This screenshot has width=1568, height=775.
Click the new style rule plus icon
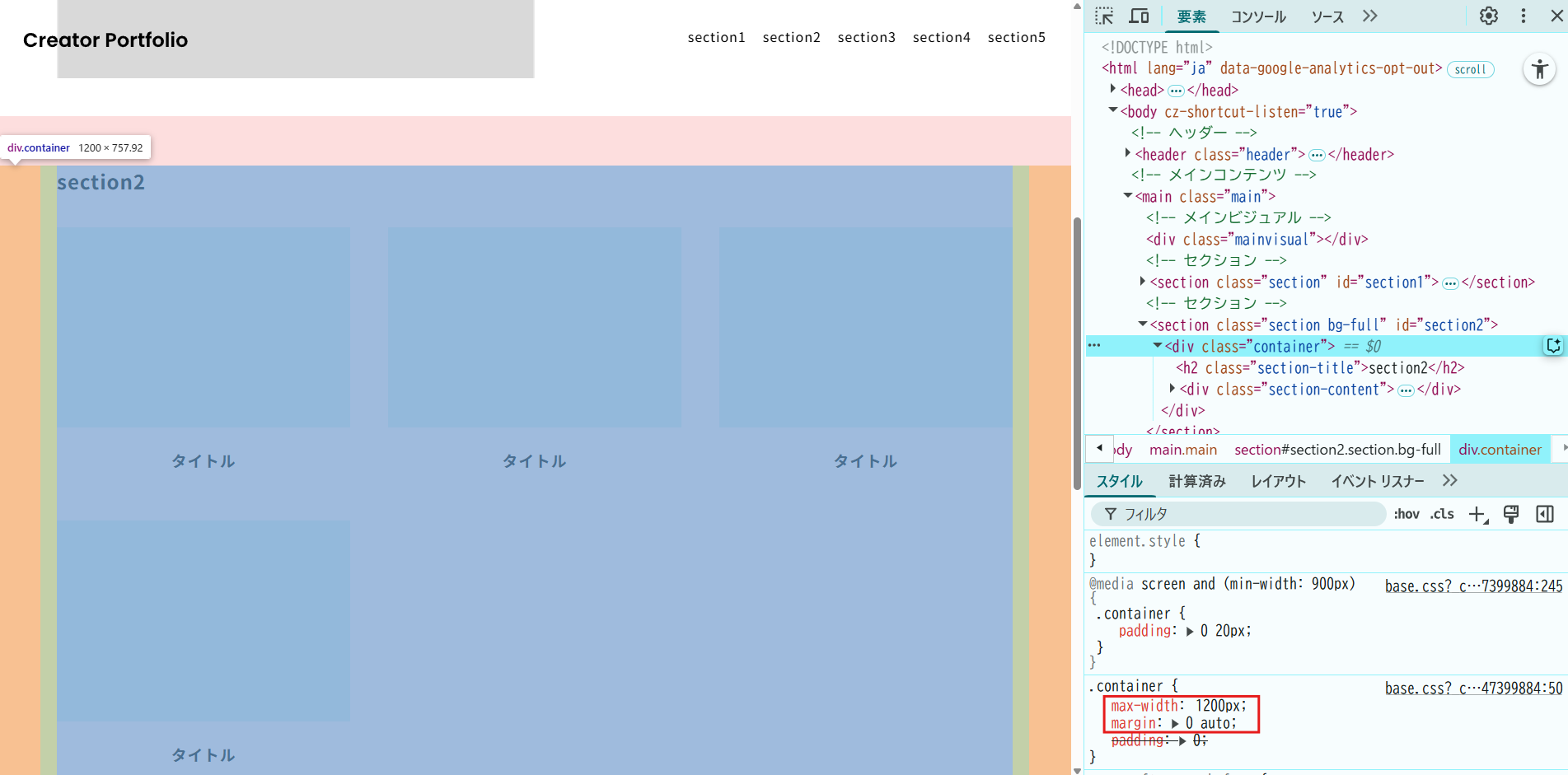[x=1477, y=515]
